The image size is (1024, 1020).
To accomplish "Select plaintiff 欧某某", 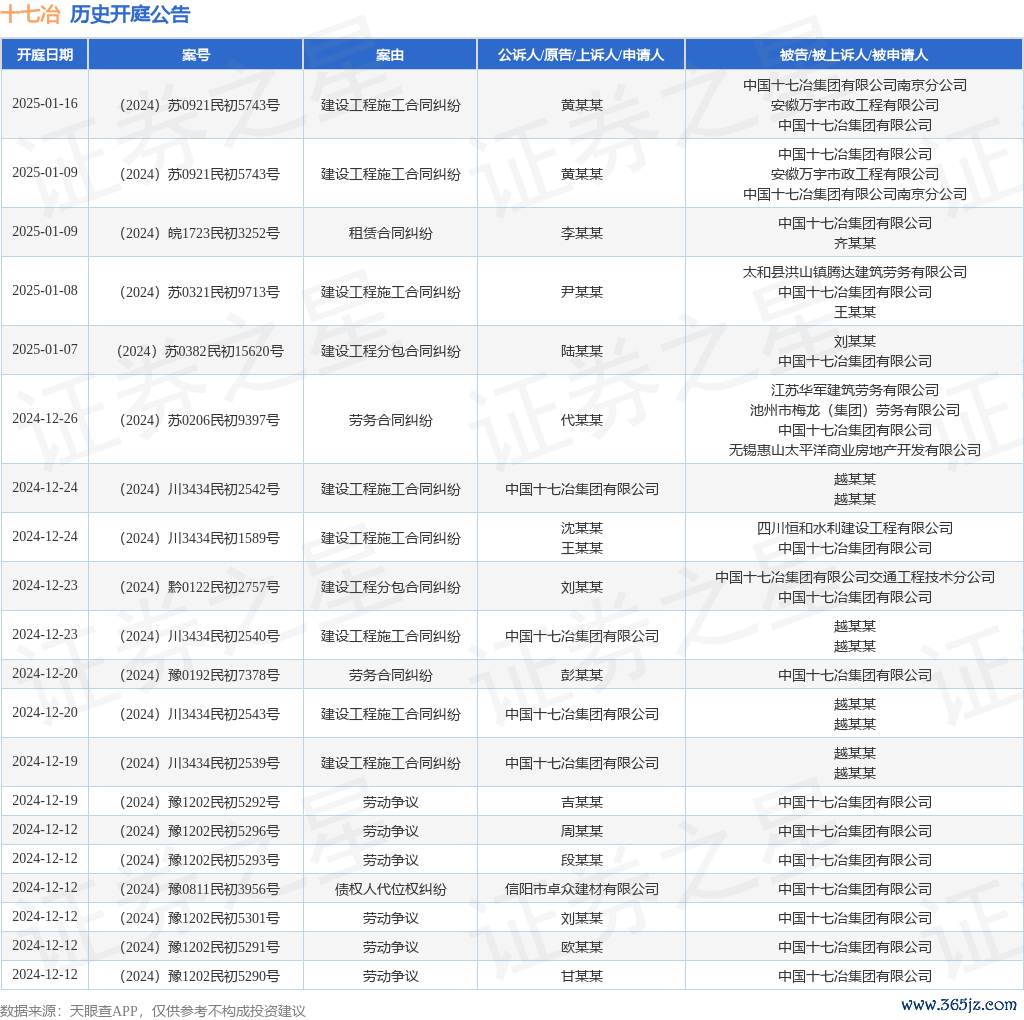I will coord(581,947).
